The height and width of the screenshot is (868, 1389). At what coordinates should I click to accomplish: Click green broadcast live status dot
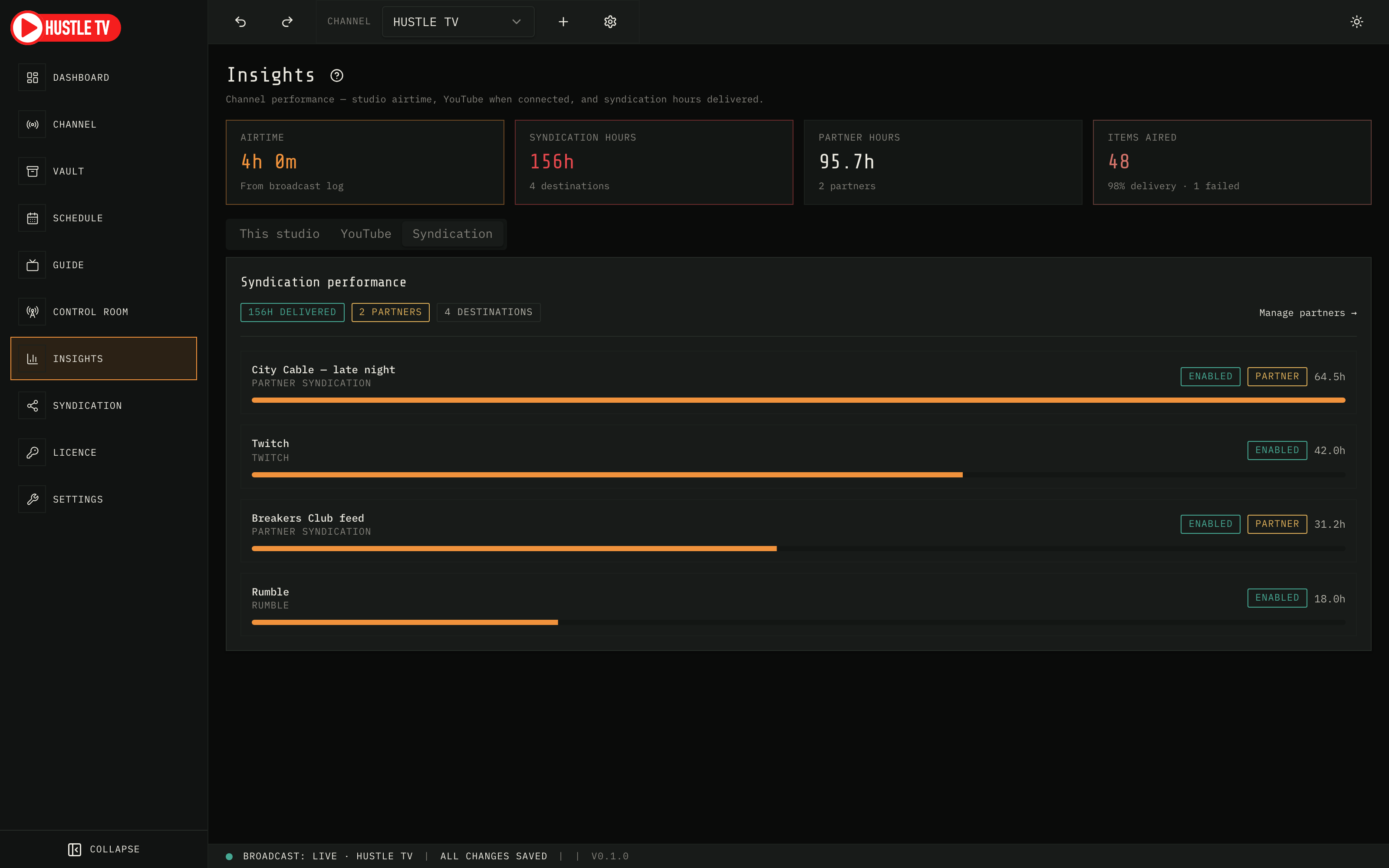click(x=229, y=857)
